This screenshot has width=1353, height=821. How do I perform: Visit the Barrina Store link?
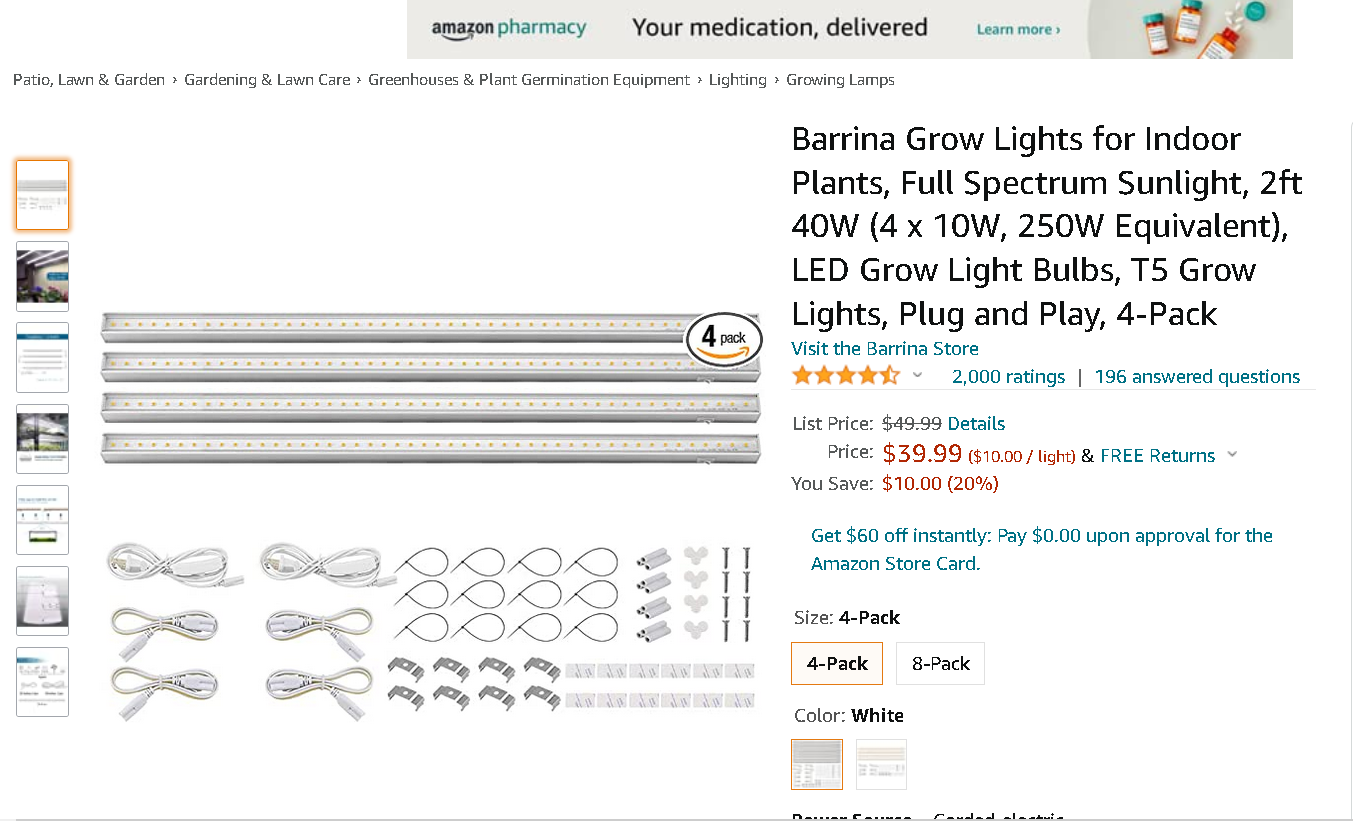coord(885,348)
